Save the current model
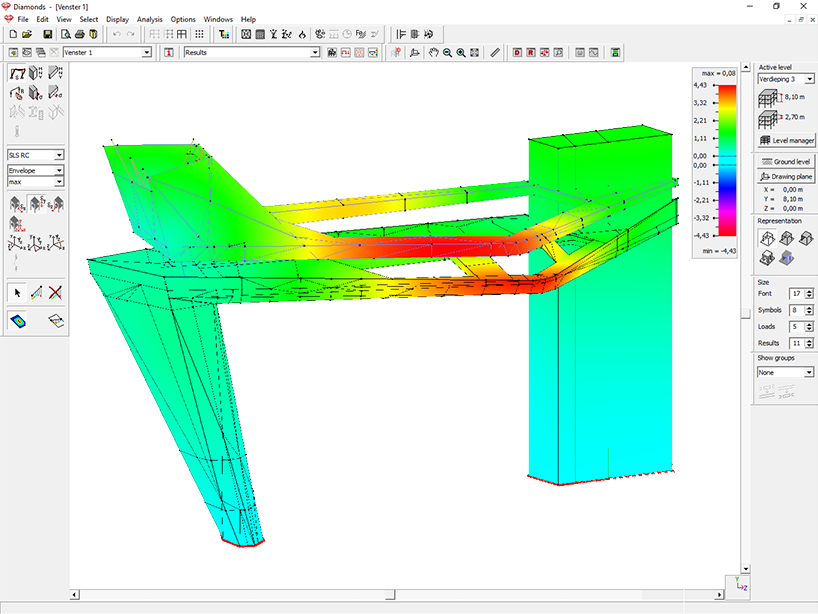Viewport: 818px width, 614px height. point(48,33)
